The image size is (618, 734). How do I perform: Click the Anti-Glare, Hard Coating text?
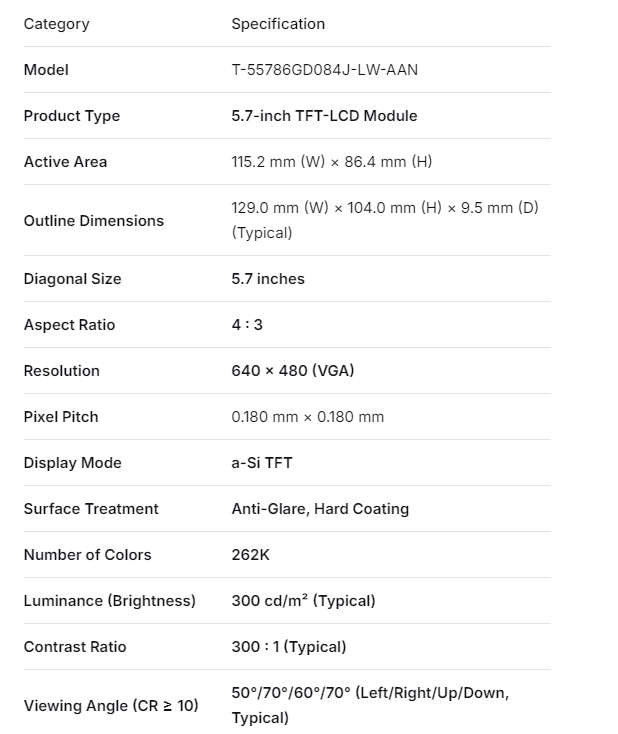tap(320, 509)
